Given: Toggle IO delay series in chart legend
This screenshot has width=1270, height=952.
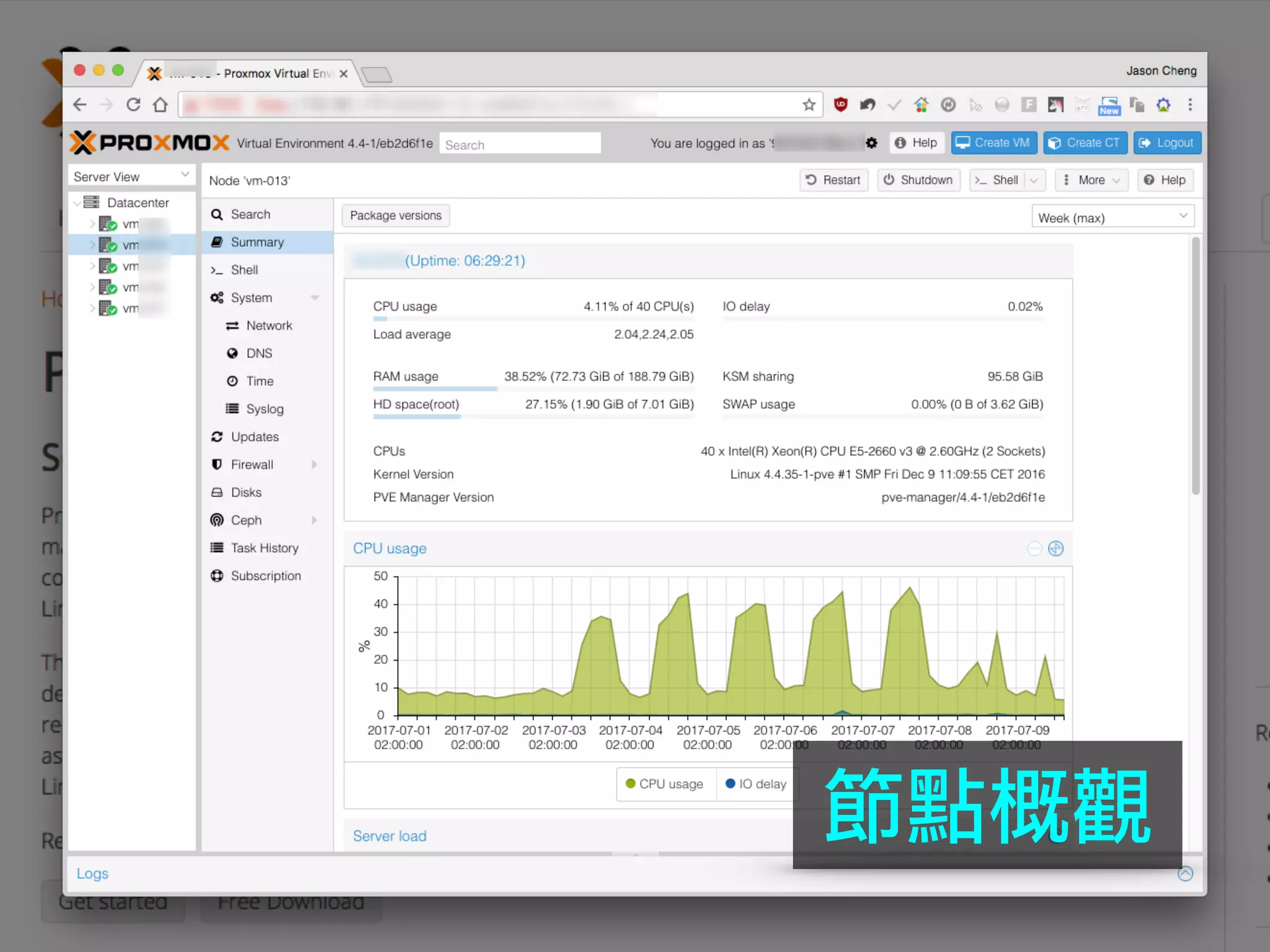Looking at the screenshot, I should (x=756, y=784).
